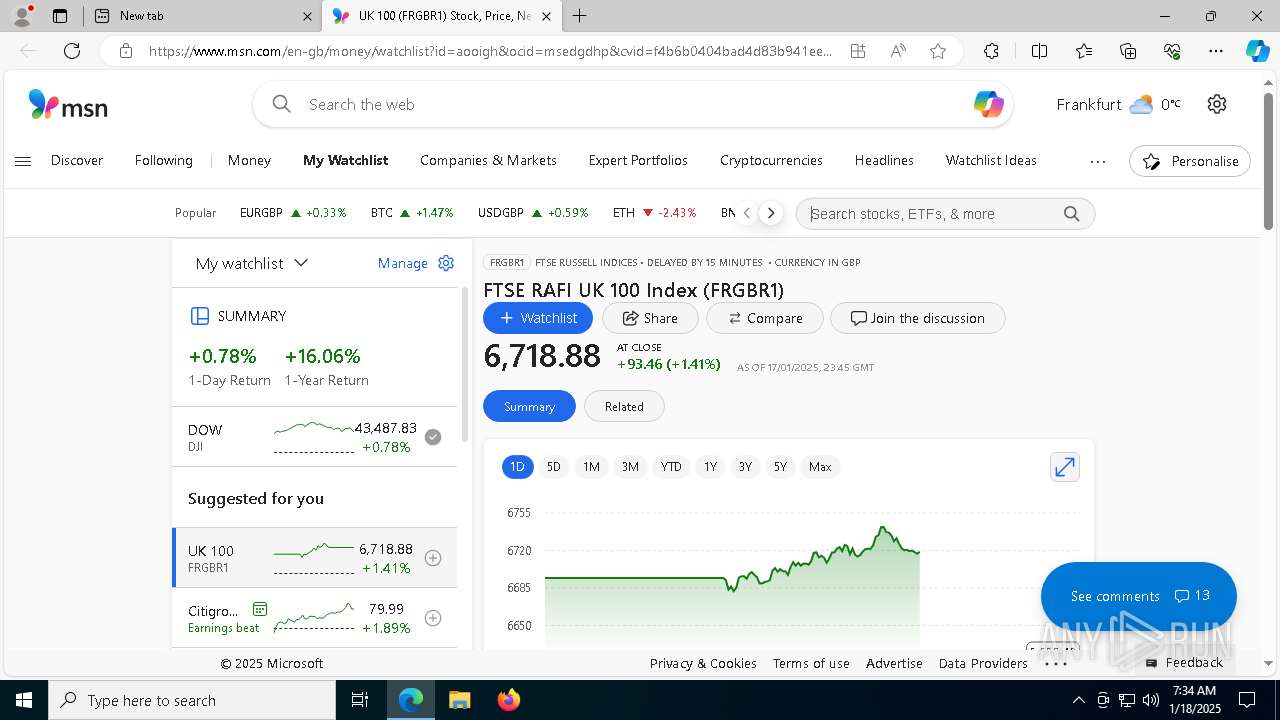
Task: Click the Copilot icon in search bar
Action: [x=988, y=104]
